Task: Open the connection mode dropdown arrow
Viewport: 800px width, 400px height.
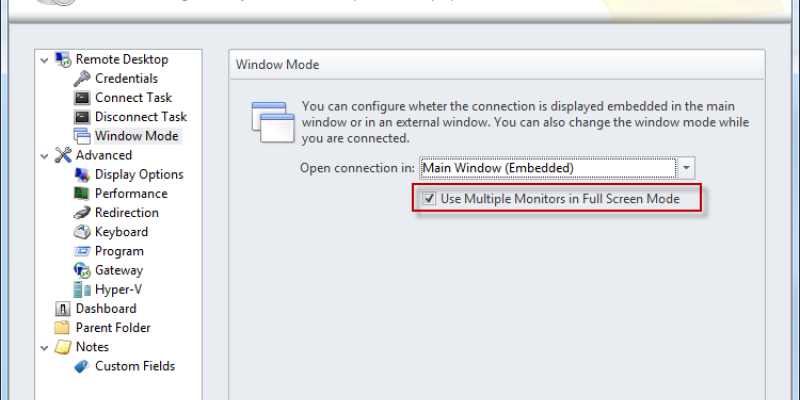Action: [x=686, y=168]
